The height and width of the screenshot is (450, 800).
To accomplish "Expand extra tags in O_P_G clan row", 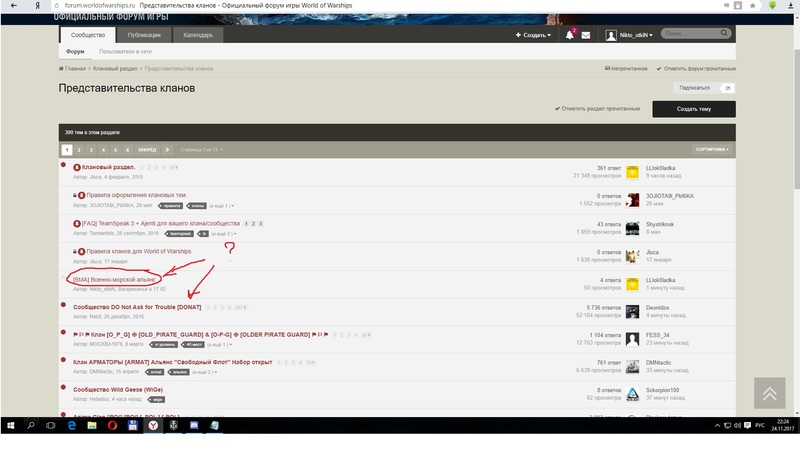I will tap(219, 345).
